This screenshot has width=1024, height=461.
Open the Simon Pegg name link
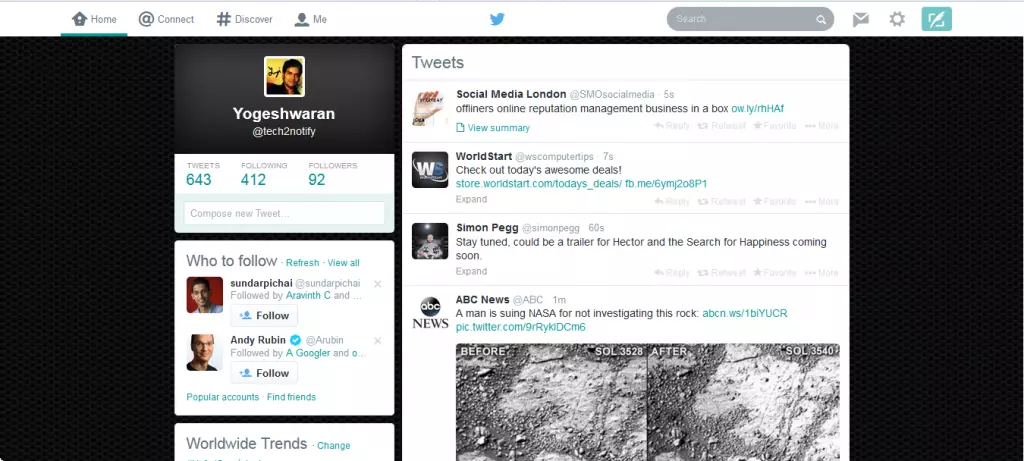486,228
